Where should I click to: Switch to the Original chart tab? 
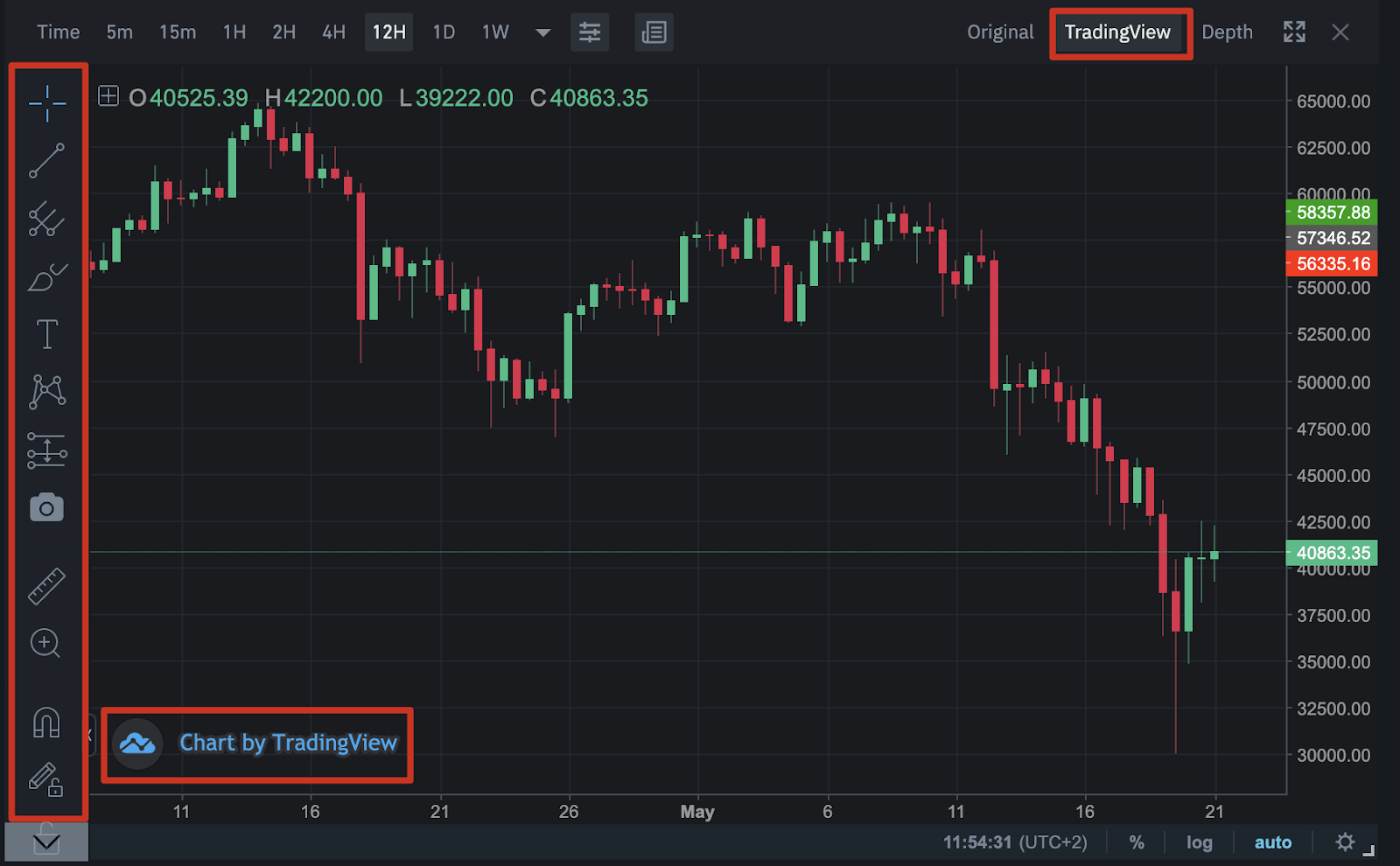[x=999, y=31]
